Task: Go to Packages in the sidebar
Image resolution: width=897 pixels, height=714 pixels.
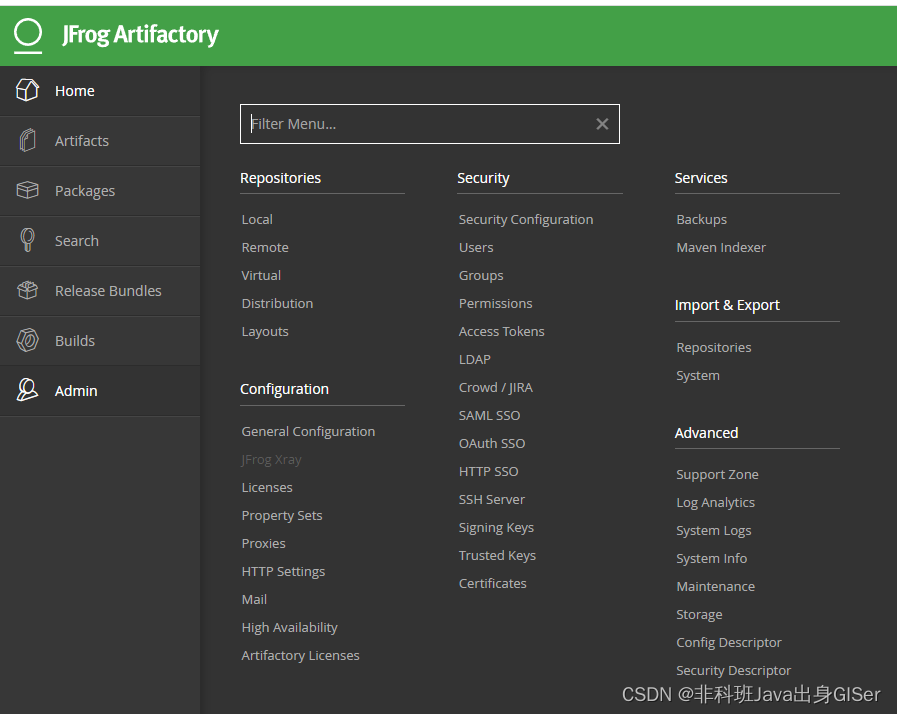Action: tap(85, 191)
